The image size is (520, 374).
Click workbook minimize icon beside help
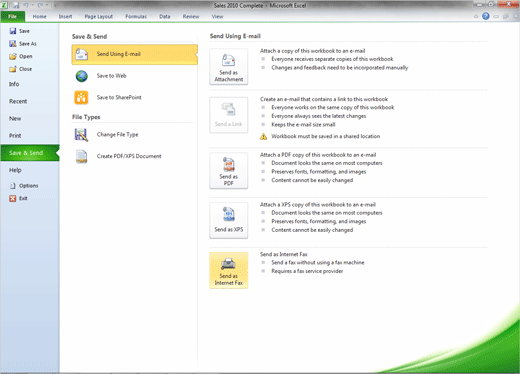(x=496, y=16)
